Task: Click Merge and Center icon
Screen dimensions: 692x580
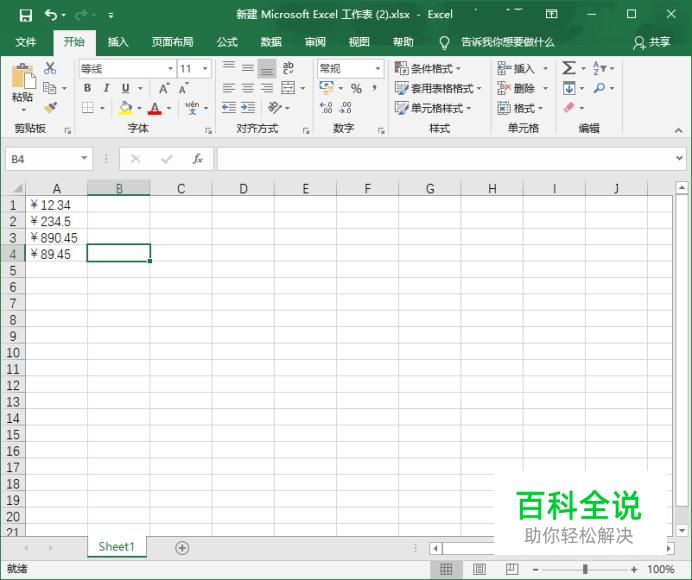Action: [x=288, y=88]
